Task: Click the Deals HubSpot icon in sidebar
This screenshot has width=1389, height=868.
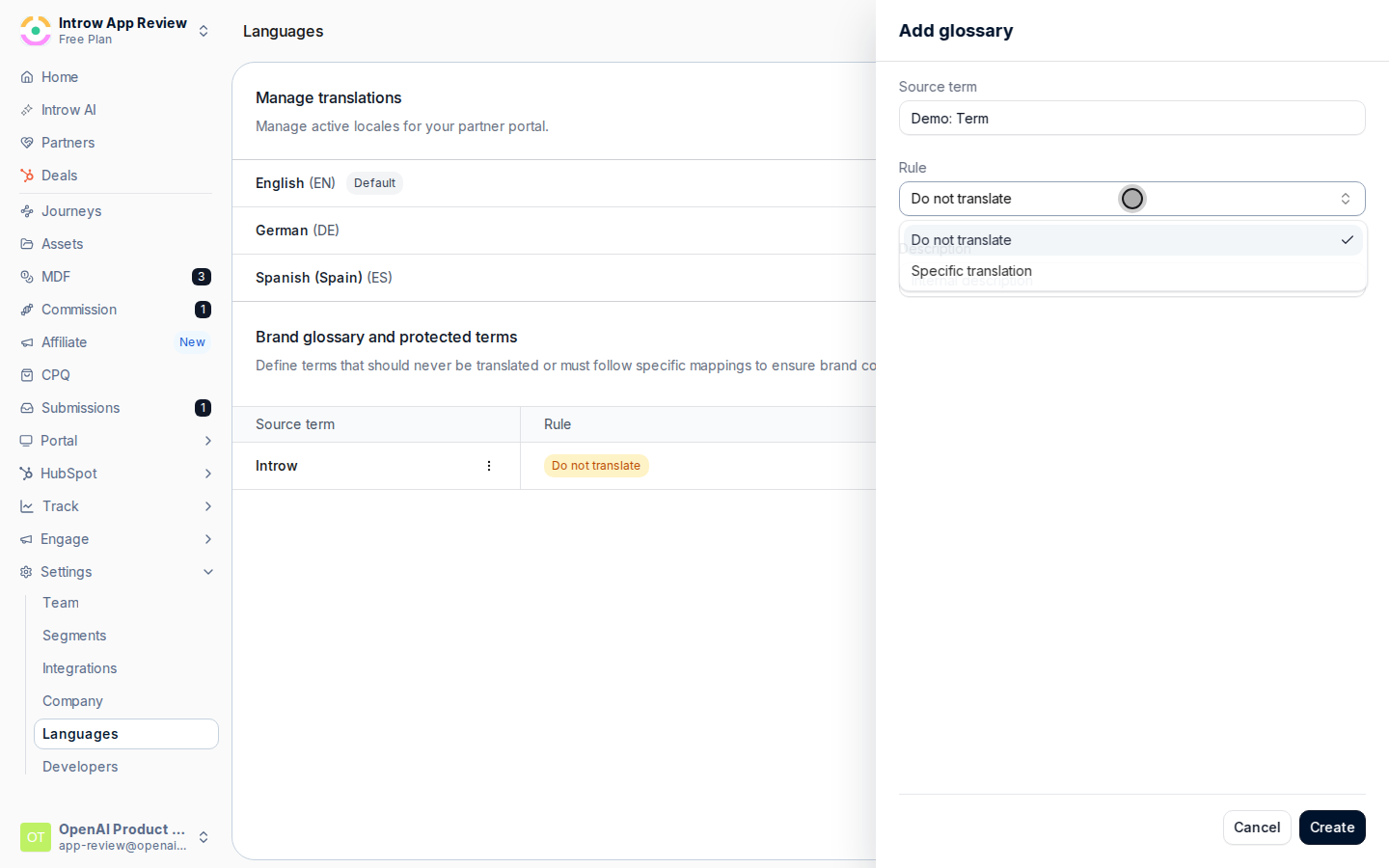Action: point(27,176)
